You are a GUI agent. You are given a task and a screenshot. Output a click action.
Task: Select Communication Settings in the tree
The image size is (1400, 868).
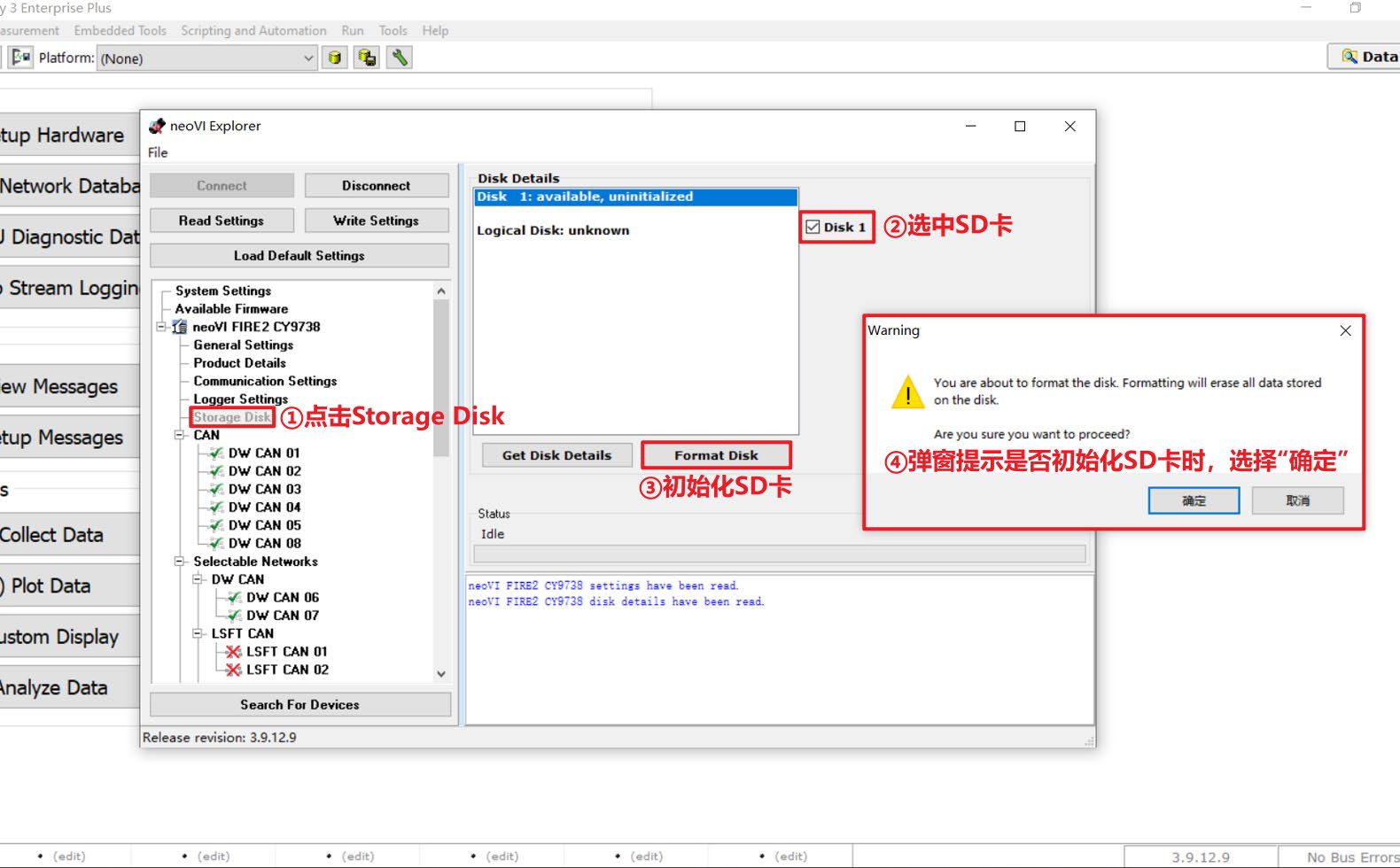pyautogui.click(x=266, y=381)
